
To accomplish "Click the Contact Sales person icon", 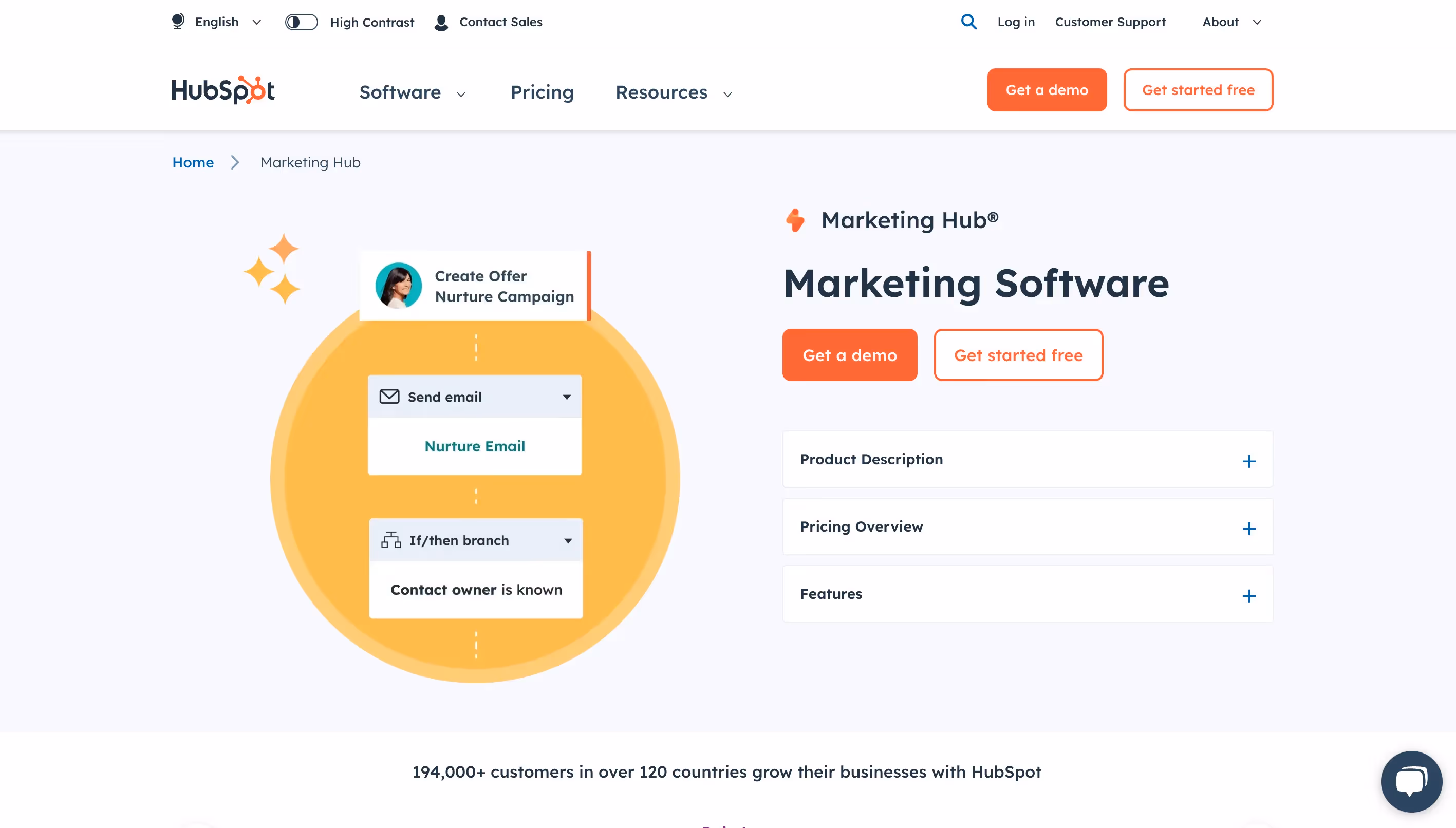I will (x=441, y=22).
